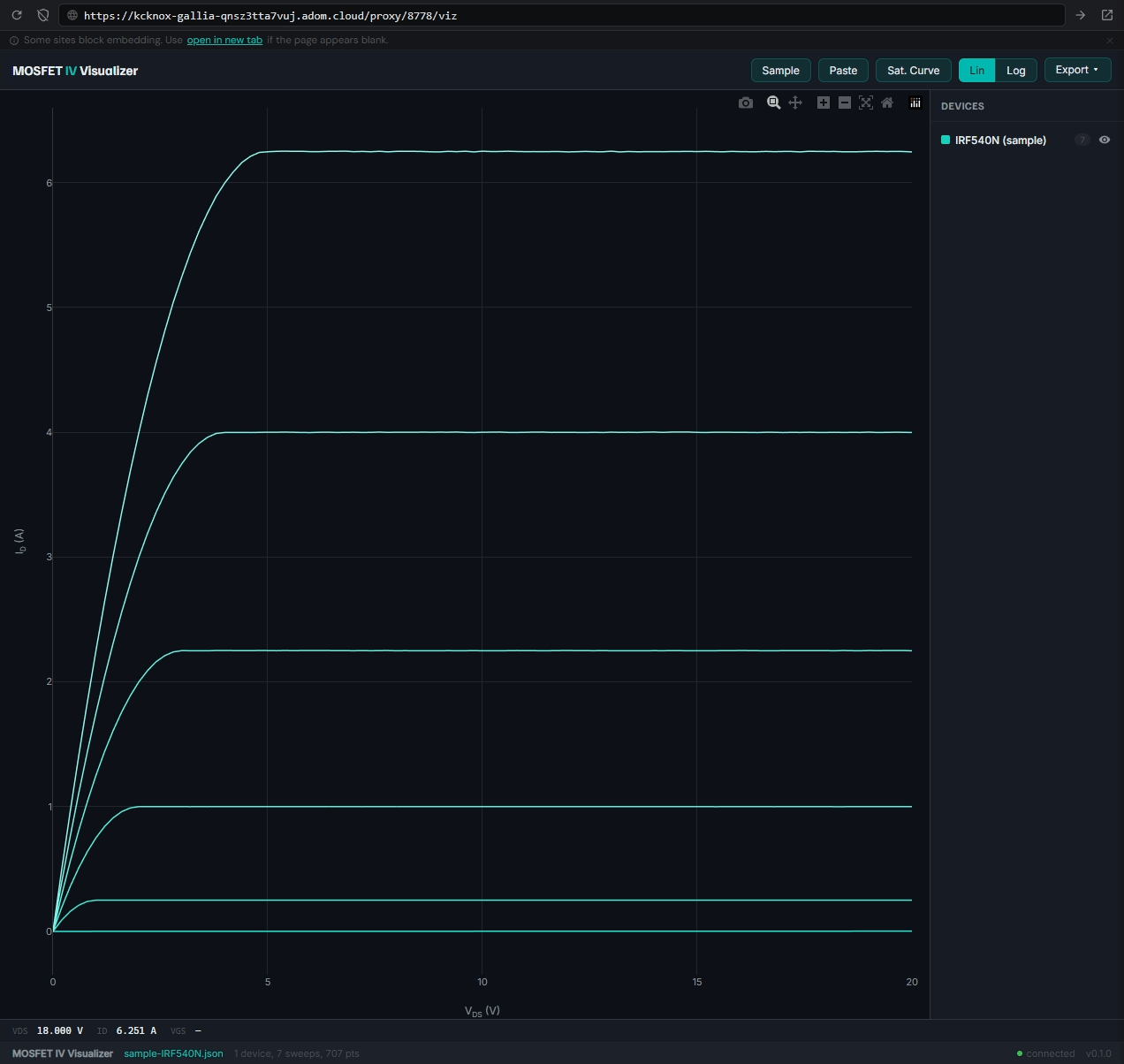
Task: Dismiss the embedding notice banner
Action: point(1110,40)
